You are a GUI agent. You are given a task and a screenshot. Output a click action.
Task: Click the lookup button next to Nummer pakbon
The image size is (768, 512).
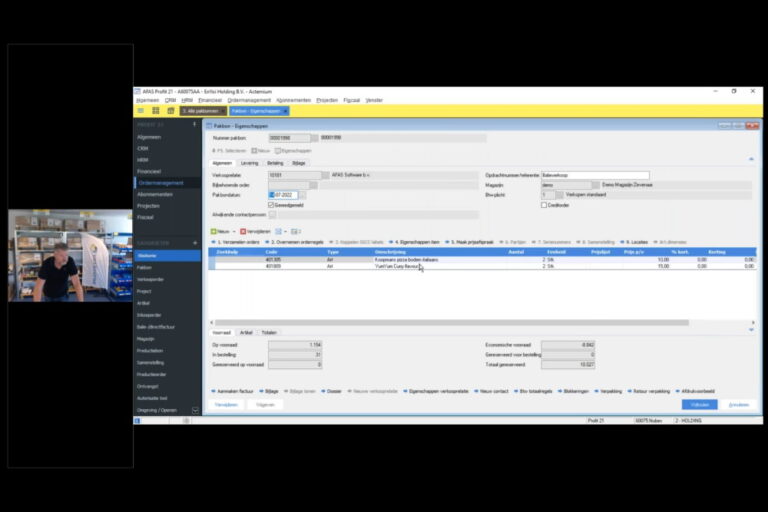pos(314,138)
